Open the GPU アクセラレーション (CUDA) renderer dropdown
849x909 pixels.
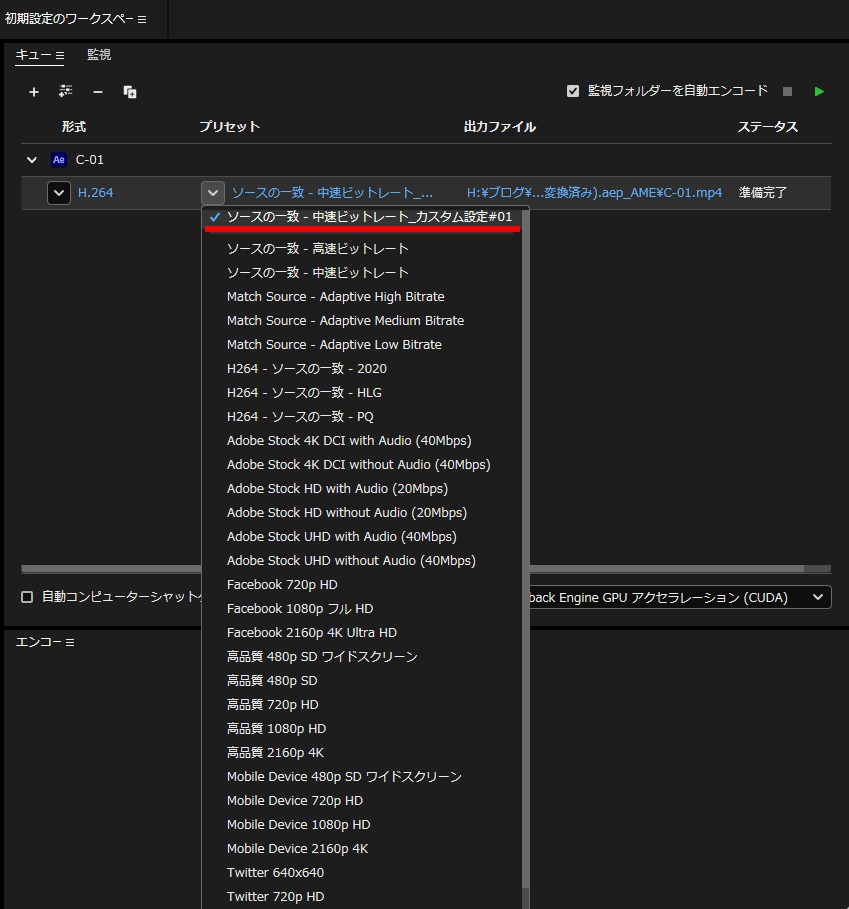point(819,597)
